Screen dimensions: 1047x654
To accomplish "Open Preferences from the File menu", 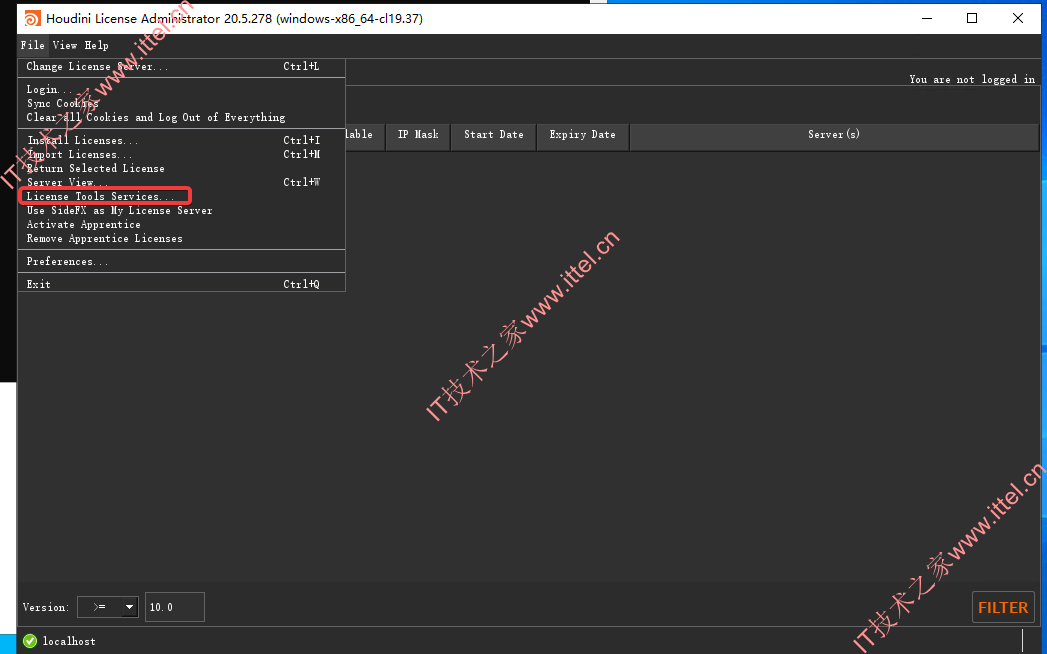I will tap(181, 261).
